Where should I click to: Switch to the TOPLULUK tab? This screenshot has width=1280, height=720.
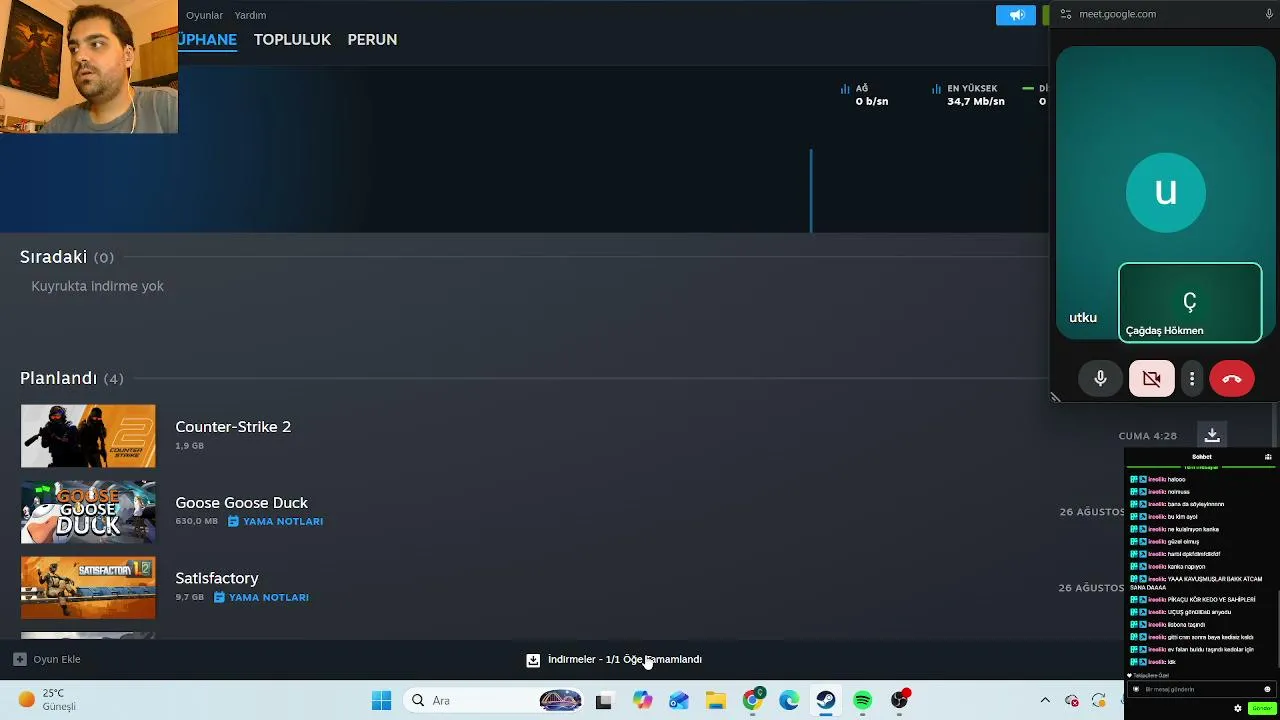pos(292,39)
